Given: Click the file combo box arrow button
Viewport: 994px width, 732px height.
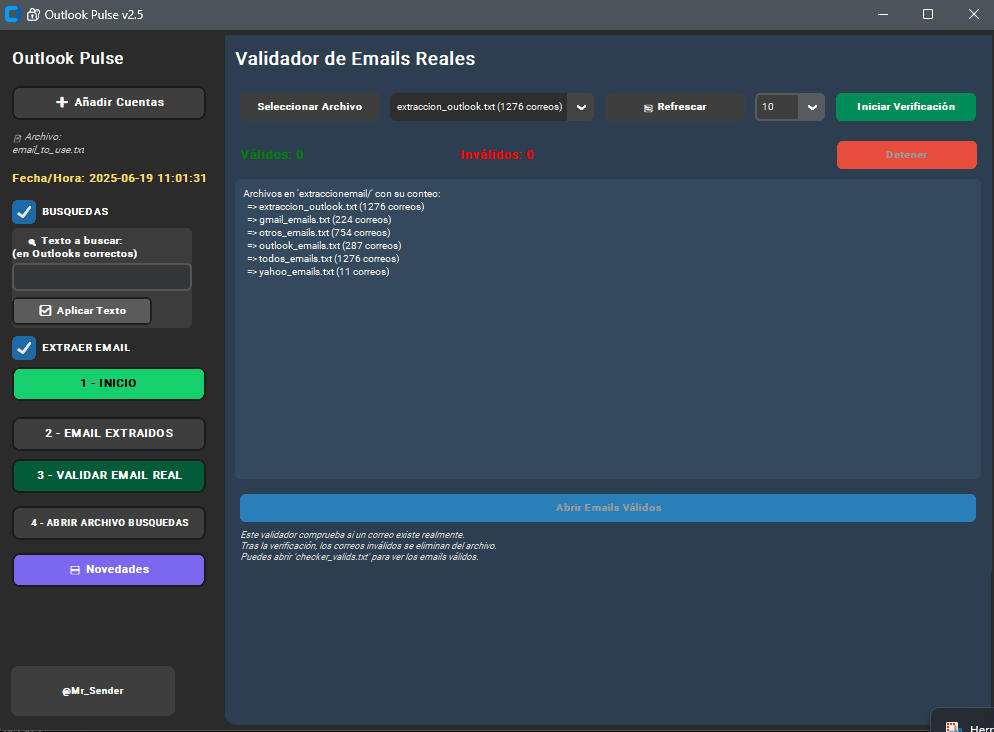Looking at the screenshot, I should click(581, 107).
